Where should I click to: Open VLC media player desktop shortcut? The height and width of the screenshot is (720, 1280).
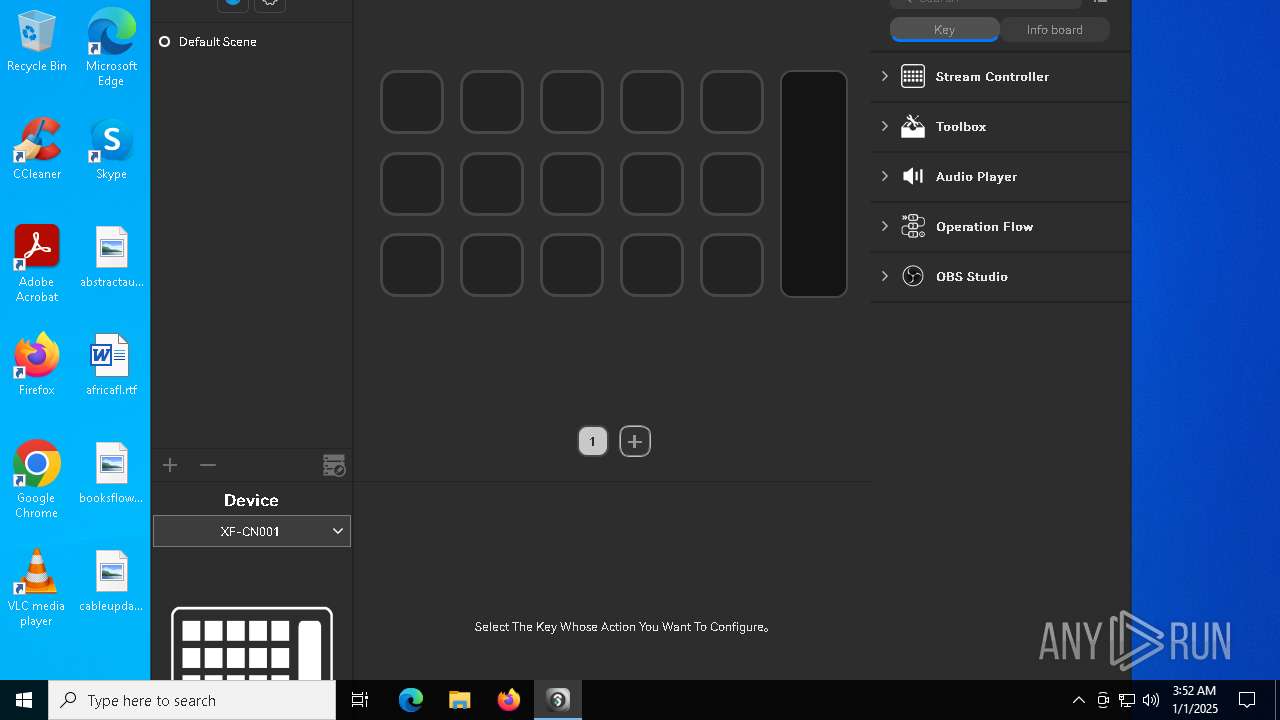[x=37, y=588]
